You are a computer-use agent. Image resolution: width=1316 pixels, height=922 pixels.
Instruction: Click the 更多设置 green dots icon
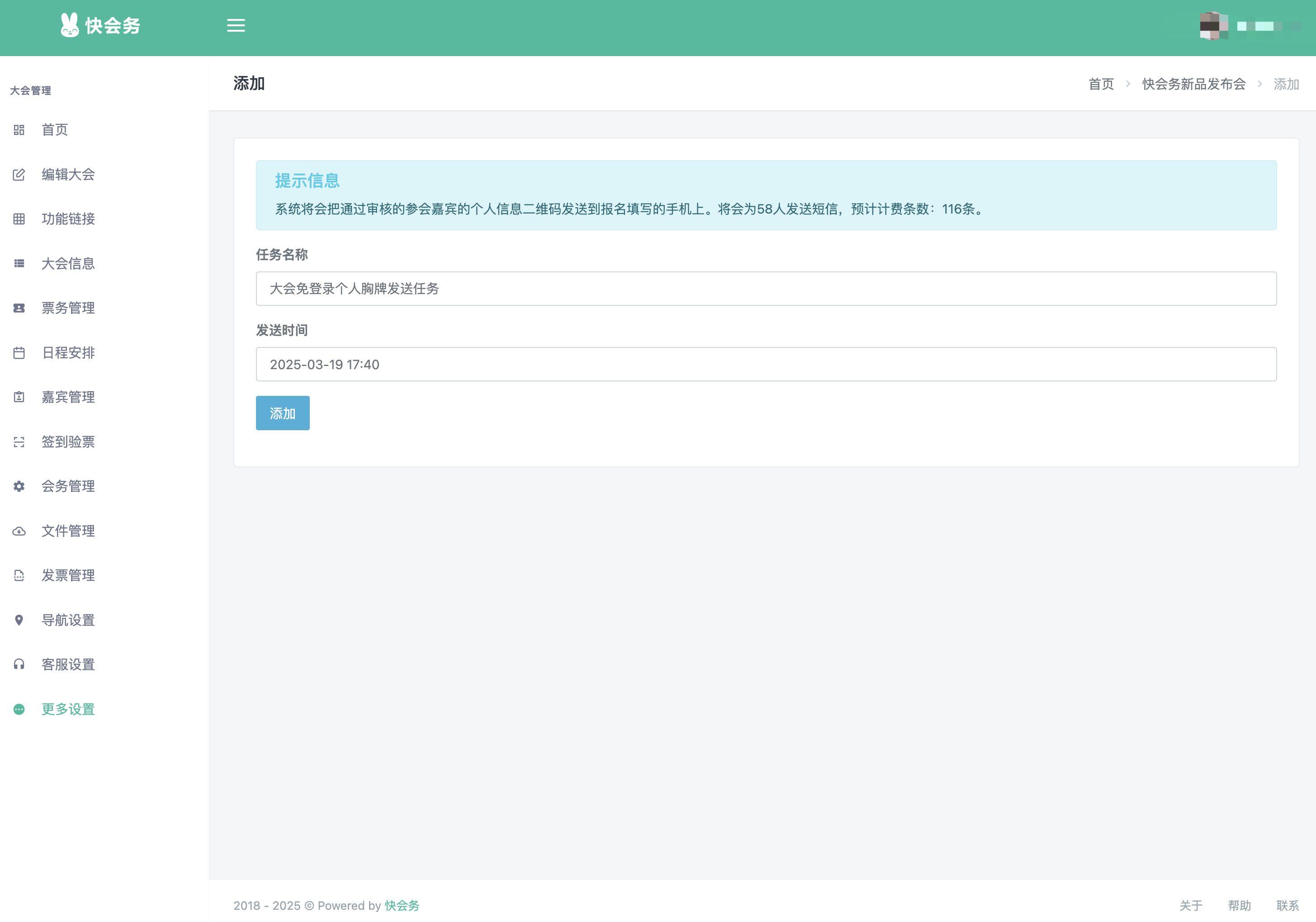tap(19, 709)
